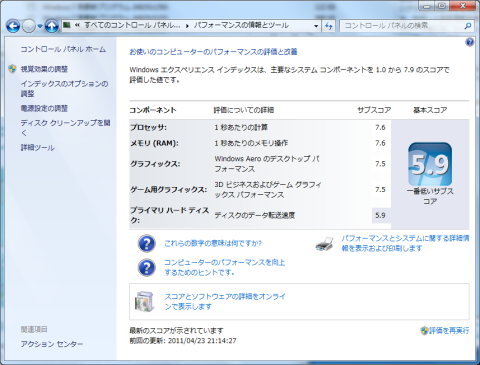This screenshot has width=480, height=365.
Task: Open インデックスのオプションの調整 link
Action: (64, 89)
